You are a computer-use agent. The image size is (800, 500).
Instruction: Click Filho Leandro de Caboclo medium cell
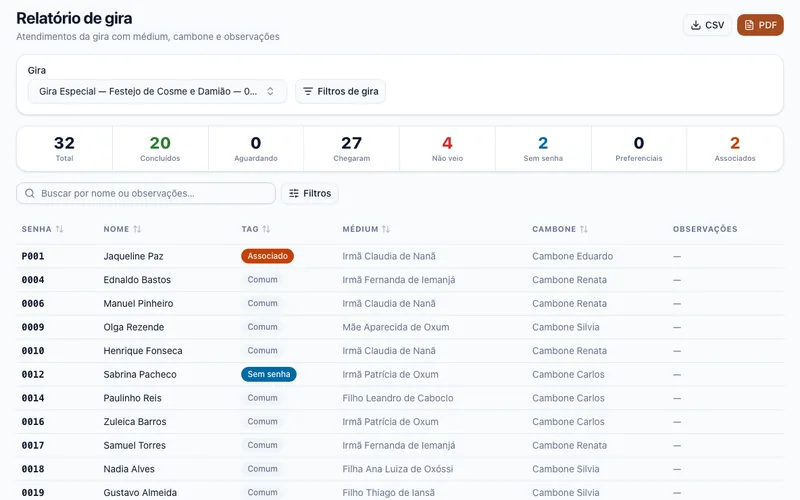click(x=397, y=398)
